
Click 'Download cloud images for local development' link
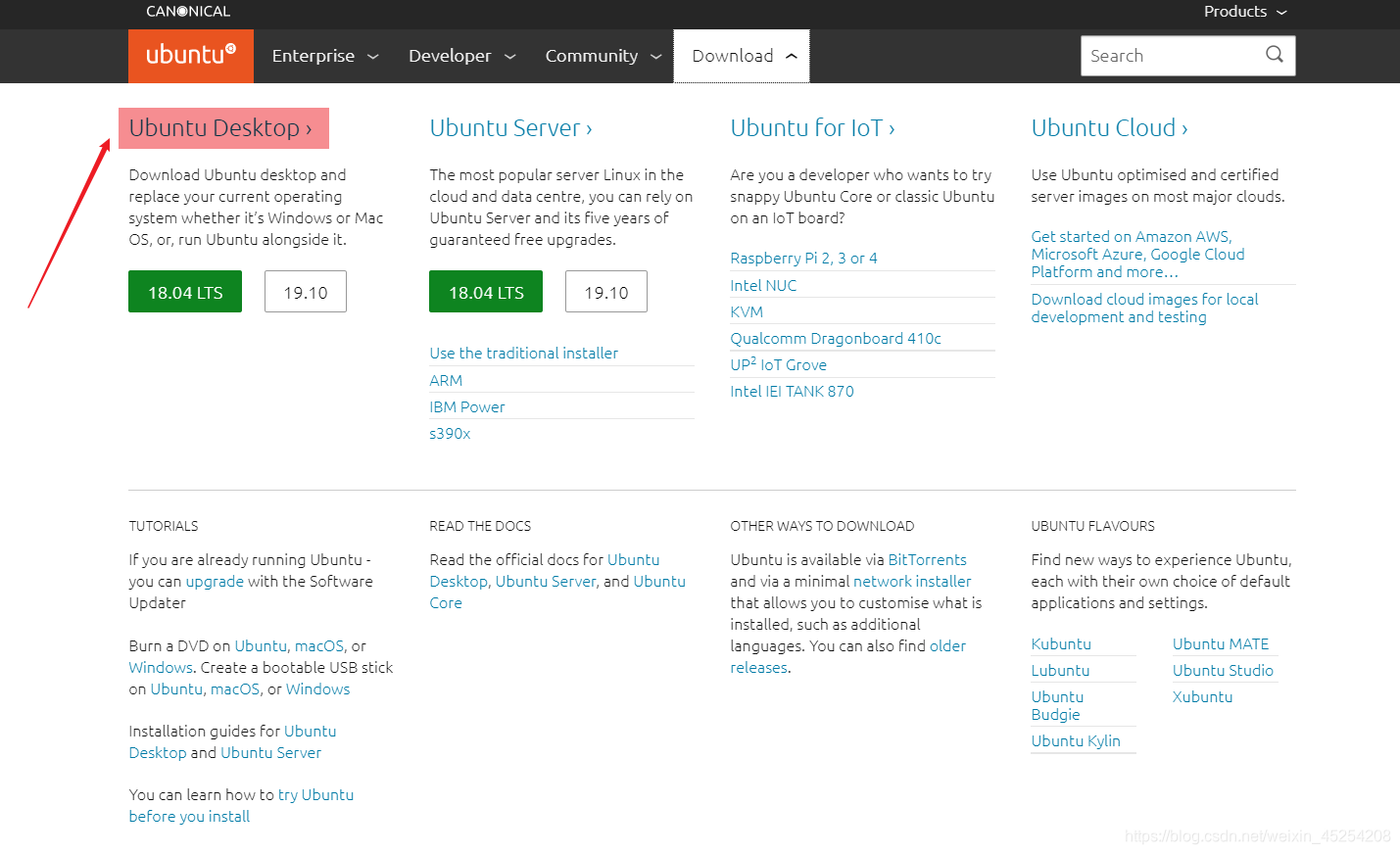(1144, 308)
